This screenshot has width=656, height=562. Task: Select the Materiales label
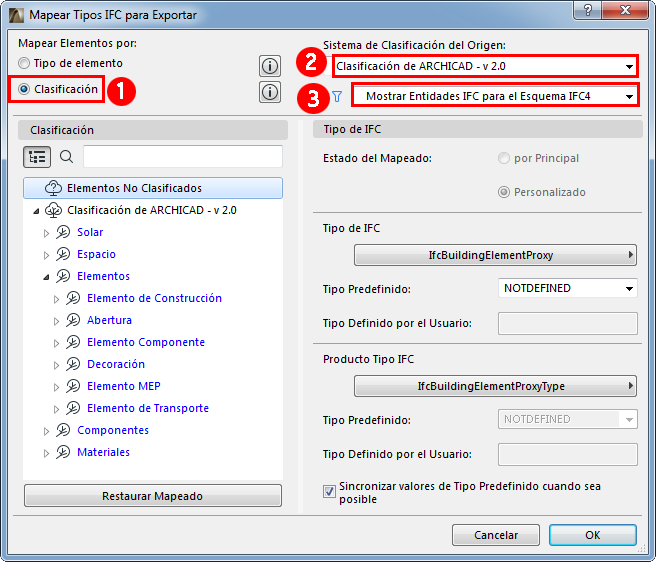tap(103, 452)
